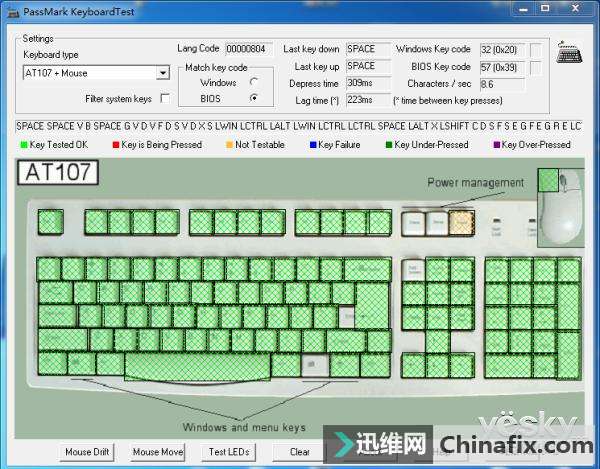Open the Keyboard type dropdown arrow

click(163, 73)
